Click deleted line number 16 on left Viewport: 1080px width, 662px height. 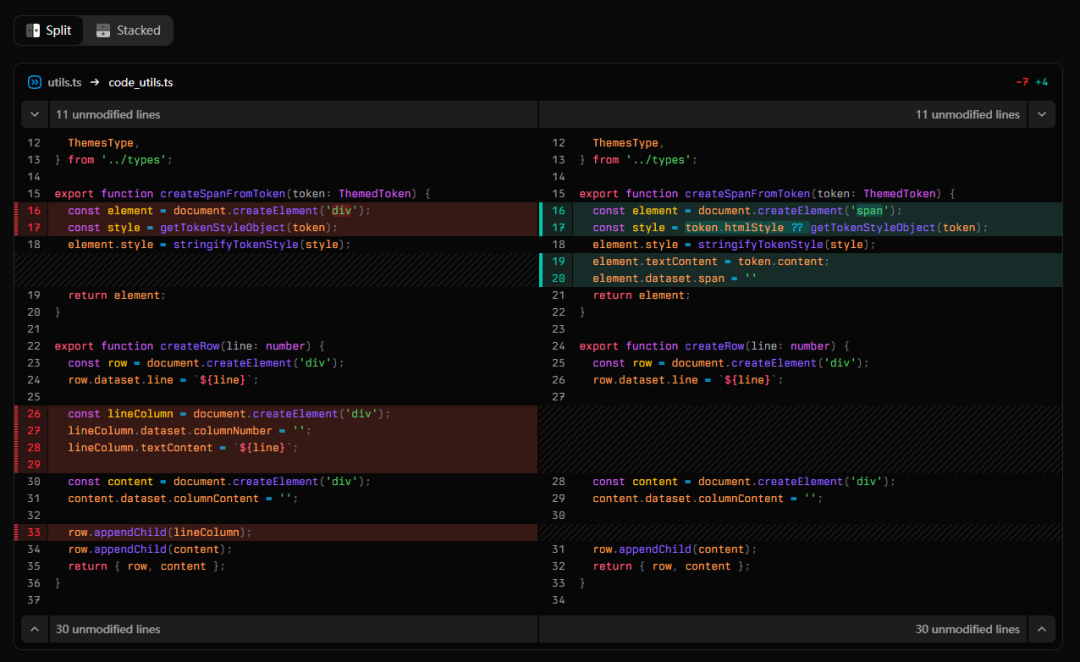click(x=34, y=211)
